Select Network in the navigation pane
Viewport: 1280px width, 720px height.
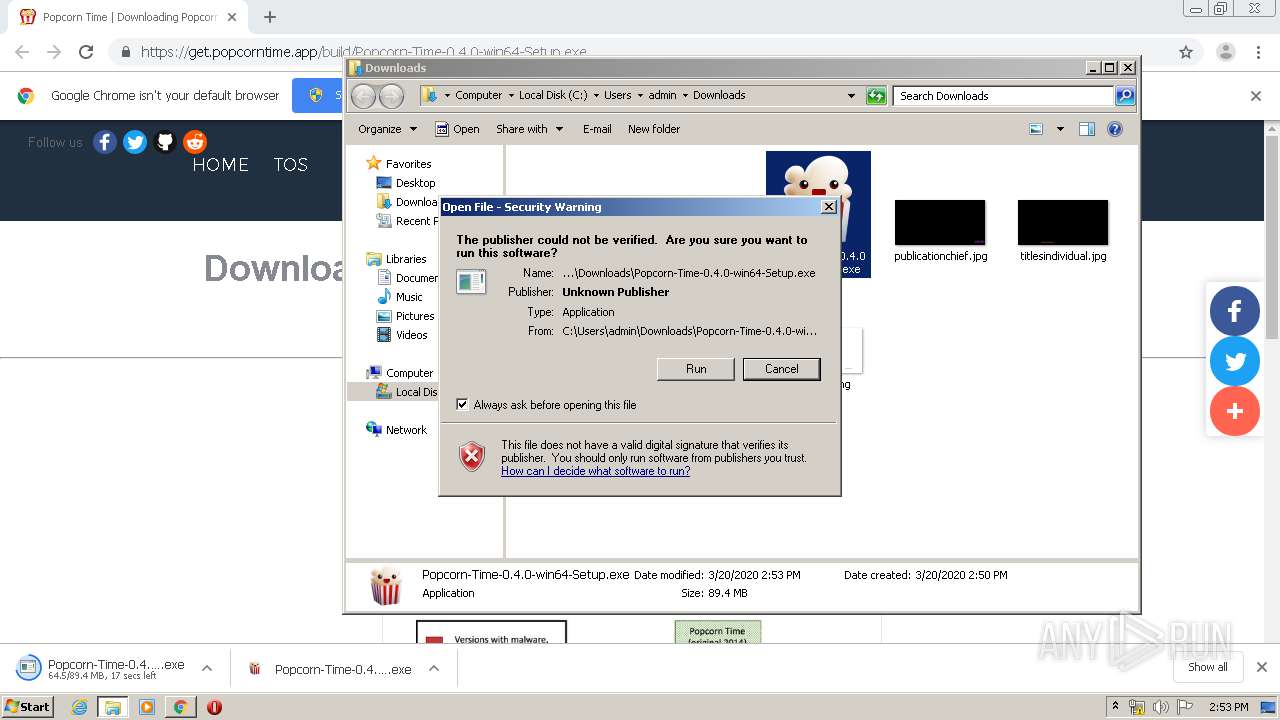click(397, 430)
